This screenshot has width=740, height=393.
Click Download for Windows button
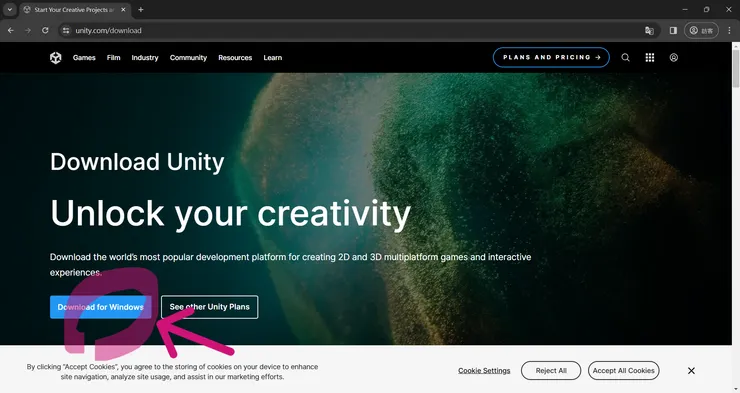(101, 307)
